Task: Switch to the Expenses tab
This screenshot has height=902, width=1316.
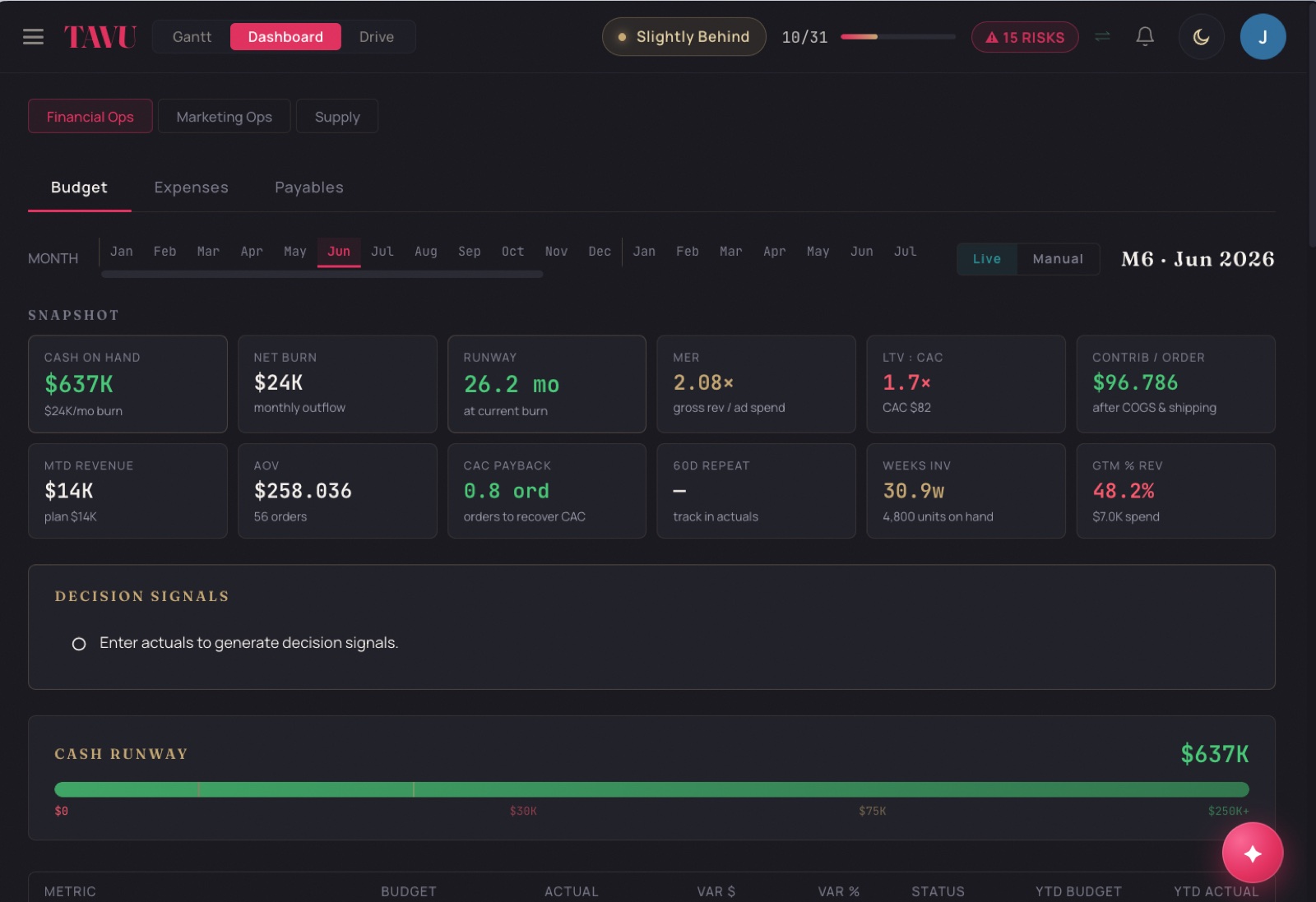Action: coord(191,187)
